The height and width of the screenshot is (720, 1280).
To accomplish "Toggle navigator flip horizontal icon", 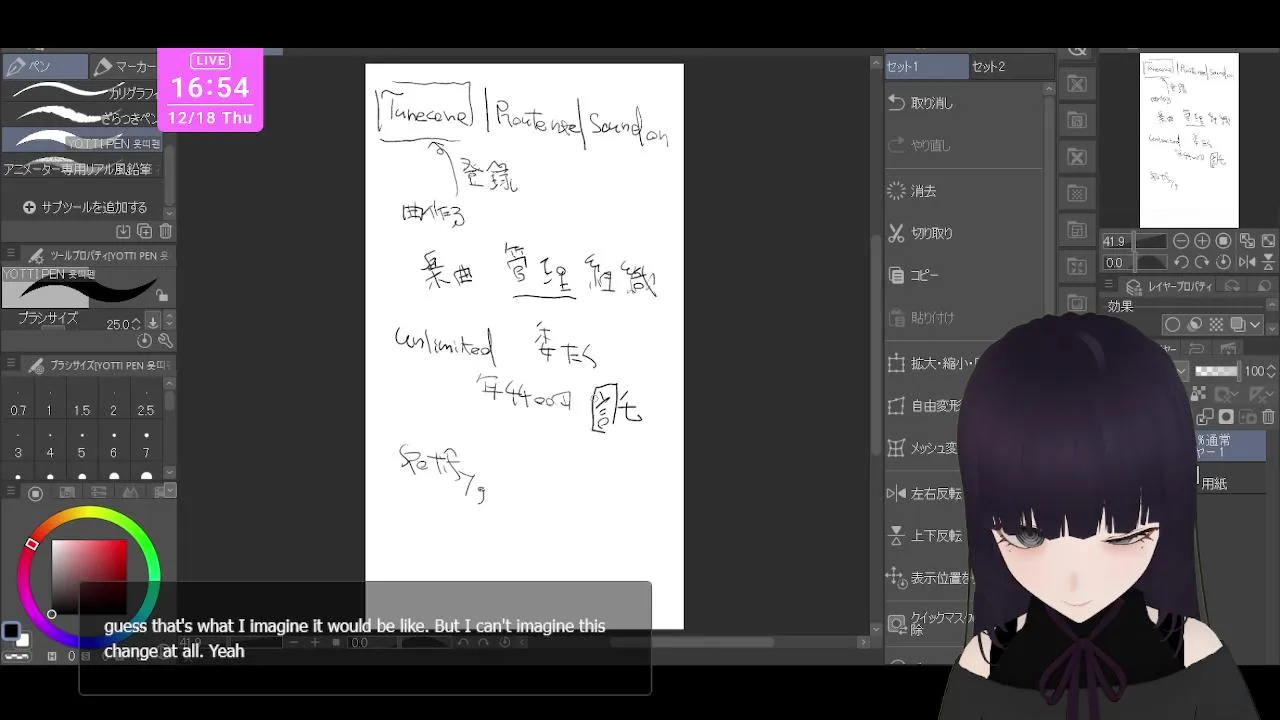I will coord(1247,263).
